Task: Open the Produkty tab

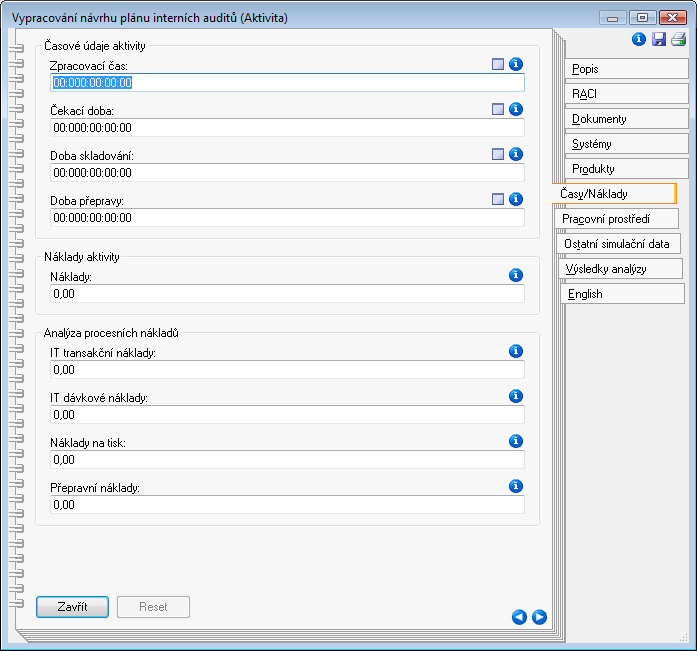Action: click(626, 169)
